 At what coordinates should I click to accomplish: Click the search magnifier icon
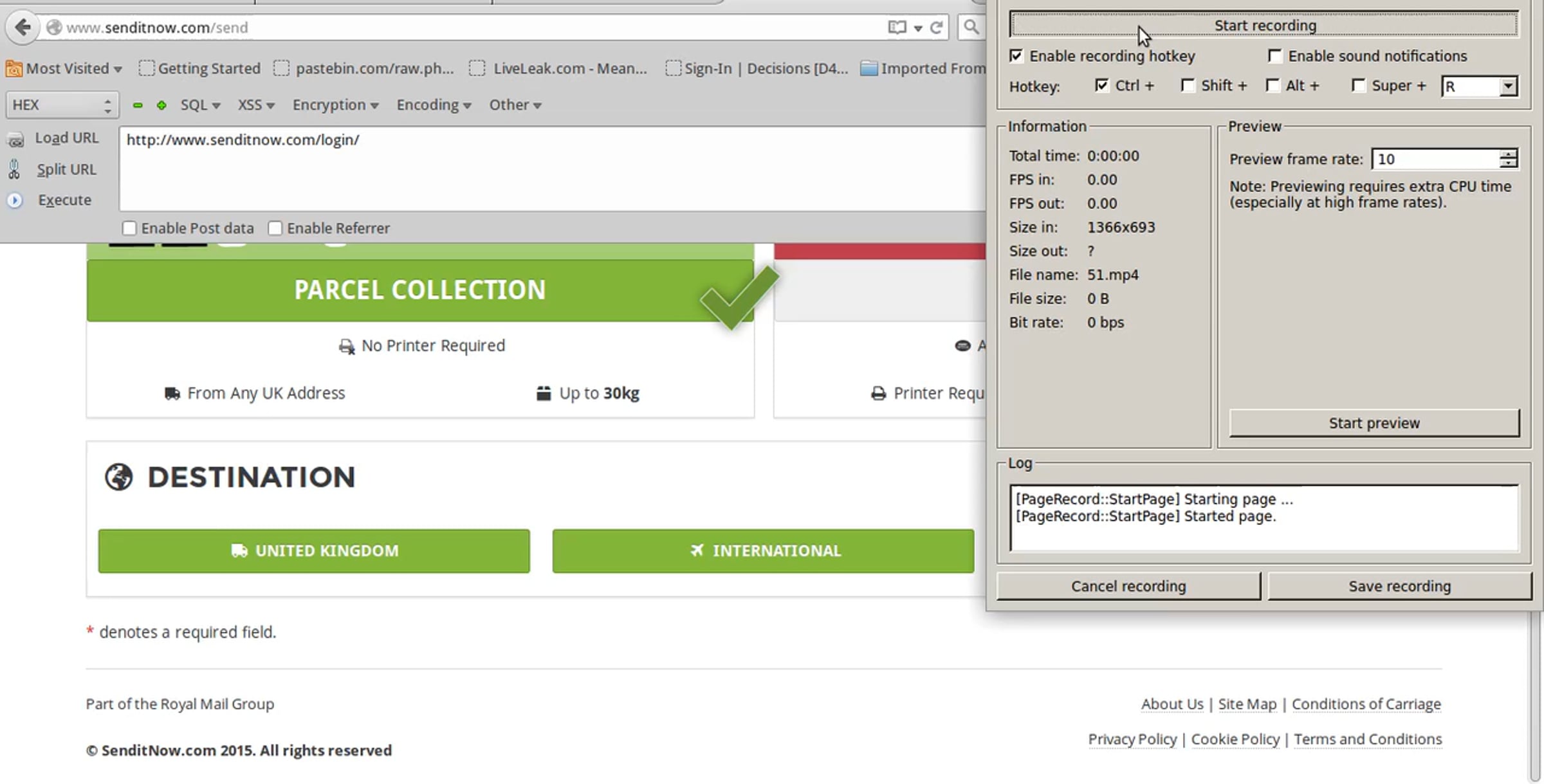coord(971,27)
